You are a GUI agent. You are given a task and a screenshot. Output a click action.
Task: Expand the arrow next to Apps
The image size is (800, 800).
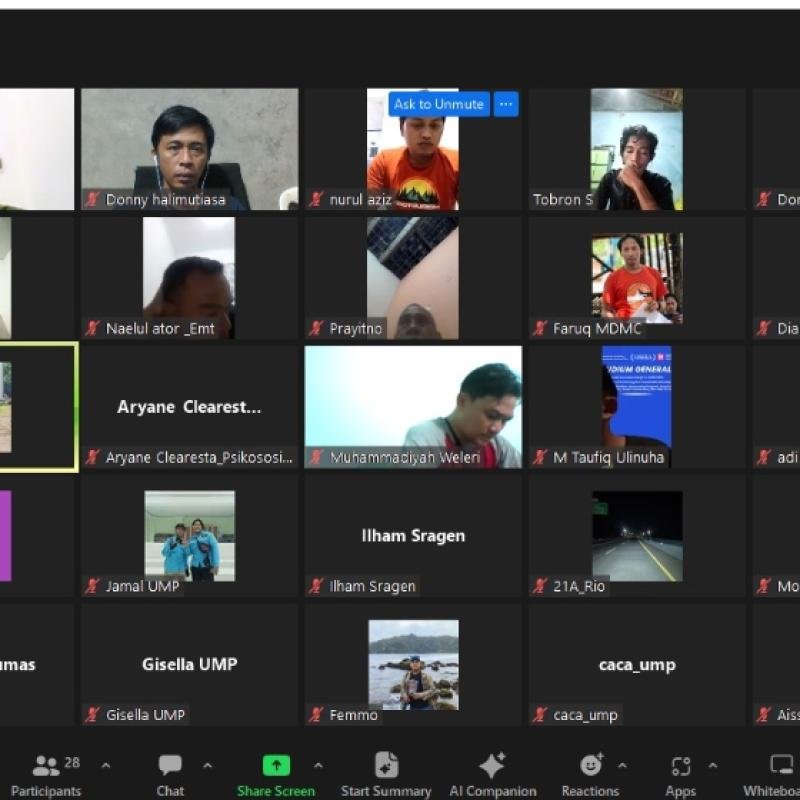pos(713,766)
